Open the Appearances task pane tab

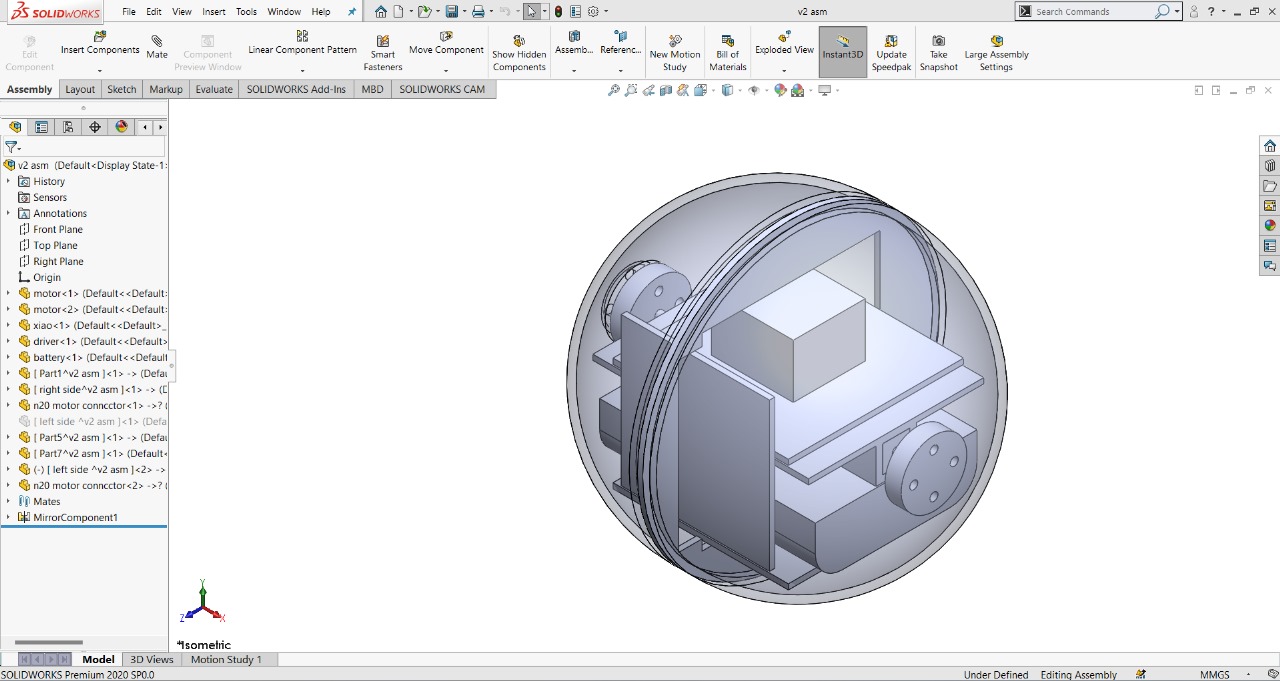click(x=1270, y=226)
